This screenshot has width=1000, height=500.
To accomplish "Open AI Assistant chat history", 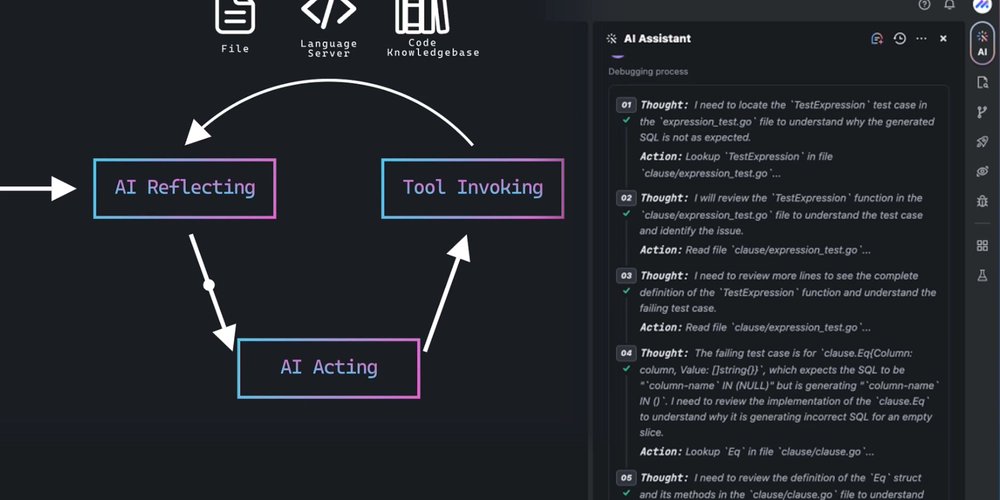I will pyautogui.click(x=899, y=38).
